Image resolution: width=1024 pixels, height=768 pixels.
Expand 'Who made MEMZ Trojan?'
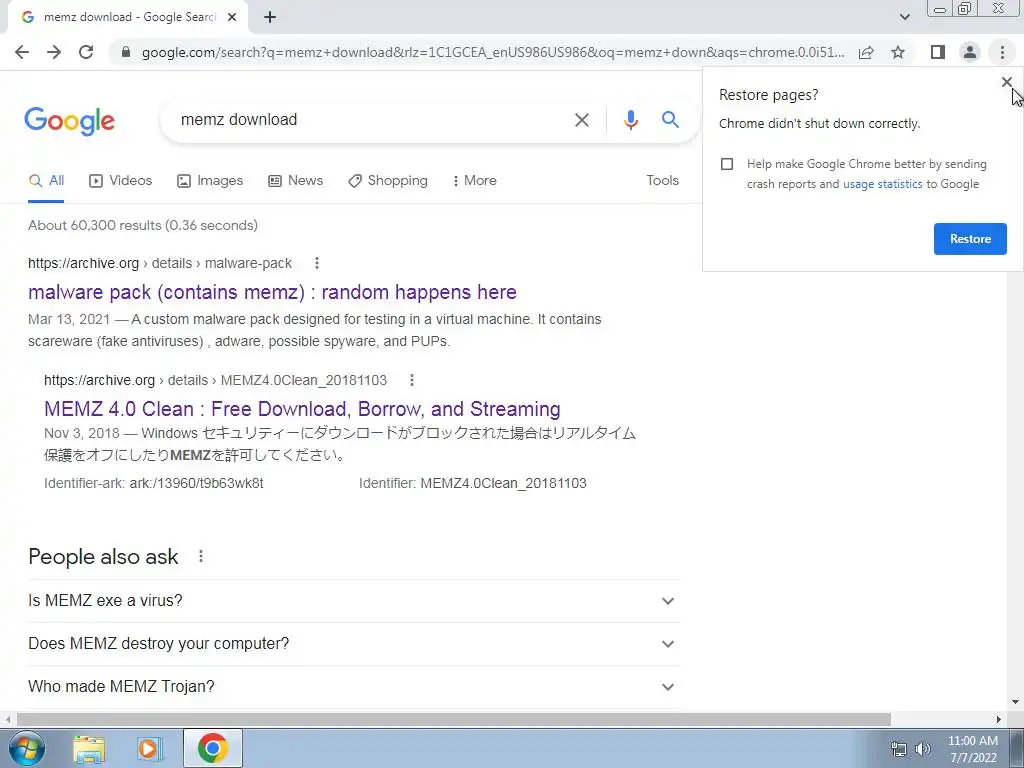click(354, 687)
